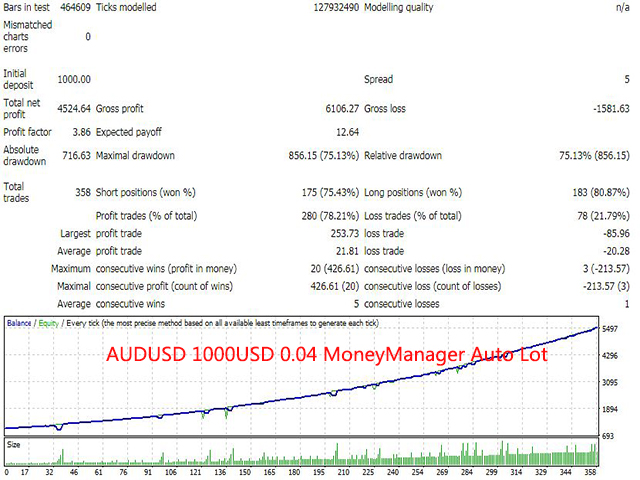
Task: Select Average consecutive wins value 5
Action: pyautogui.click(x=356, y=304)
